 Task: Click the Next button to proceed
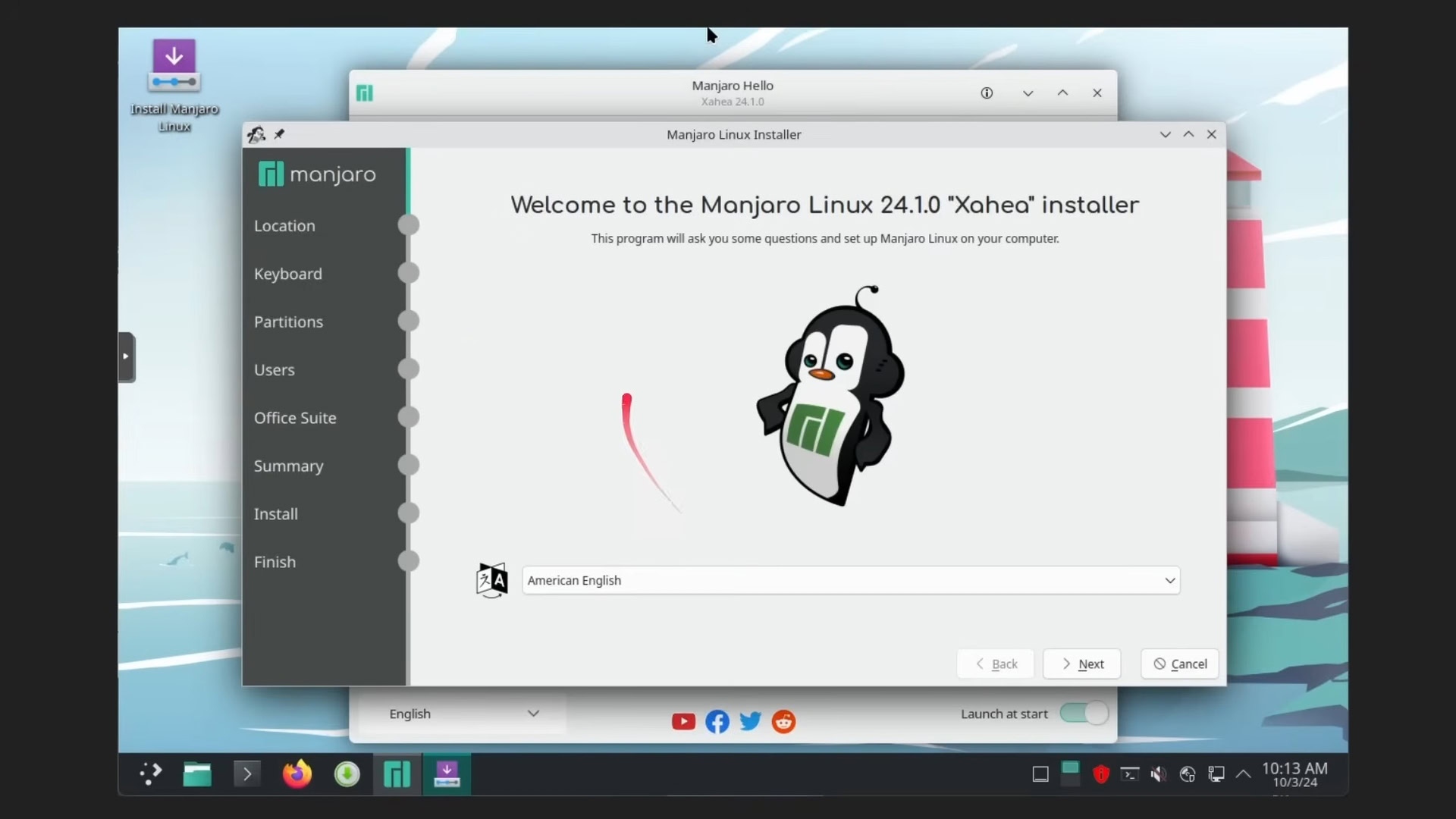1083,663
